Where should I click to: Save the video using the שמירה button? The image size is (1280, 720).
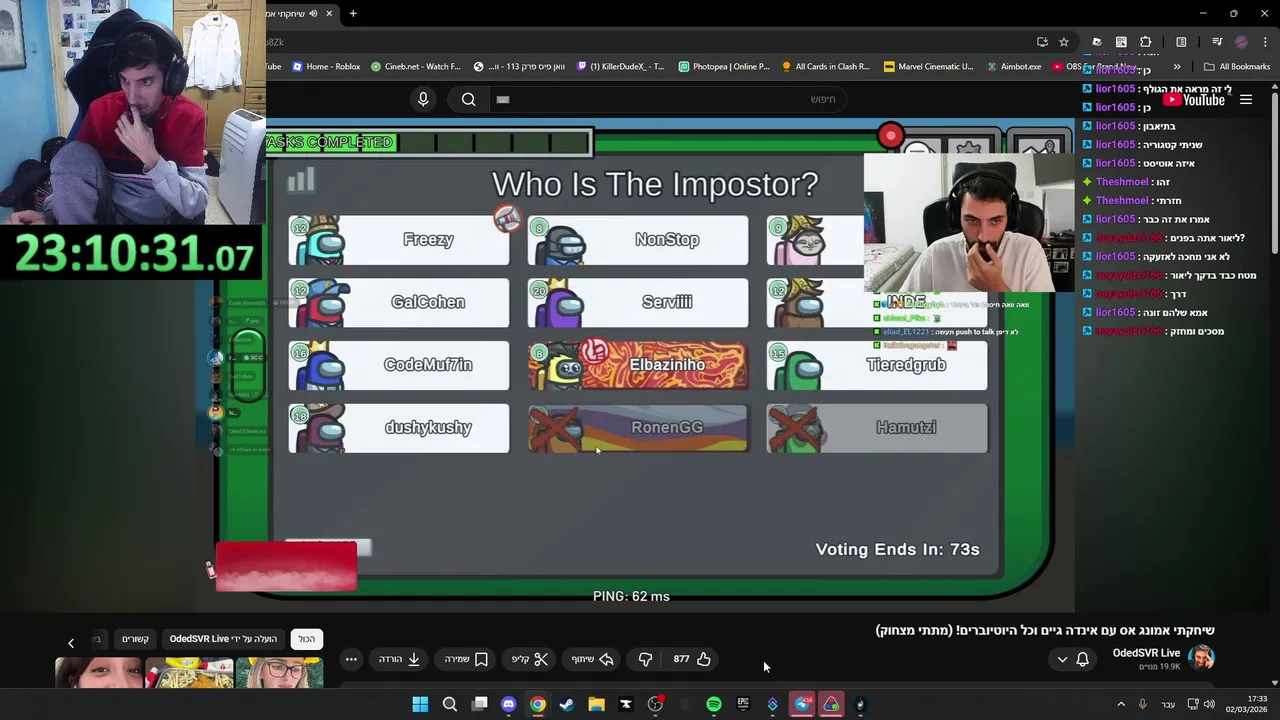pyautogui.click(x=466, y=659)
